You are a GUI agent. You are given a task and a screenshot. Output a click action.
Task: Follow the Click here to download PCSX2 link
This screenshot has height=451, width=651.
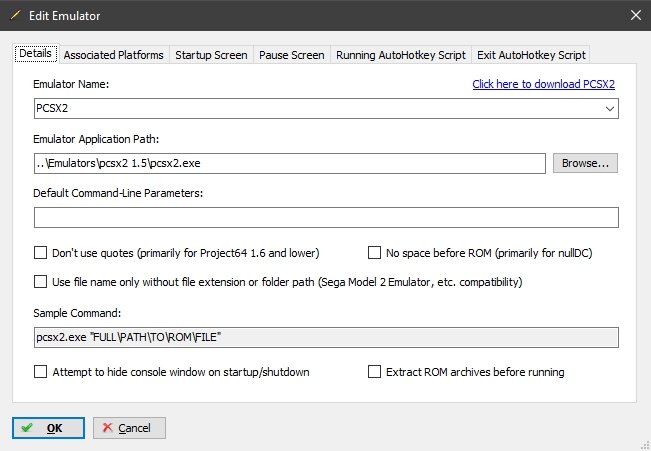tap(543, 84)
